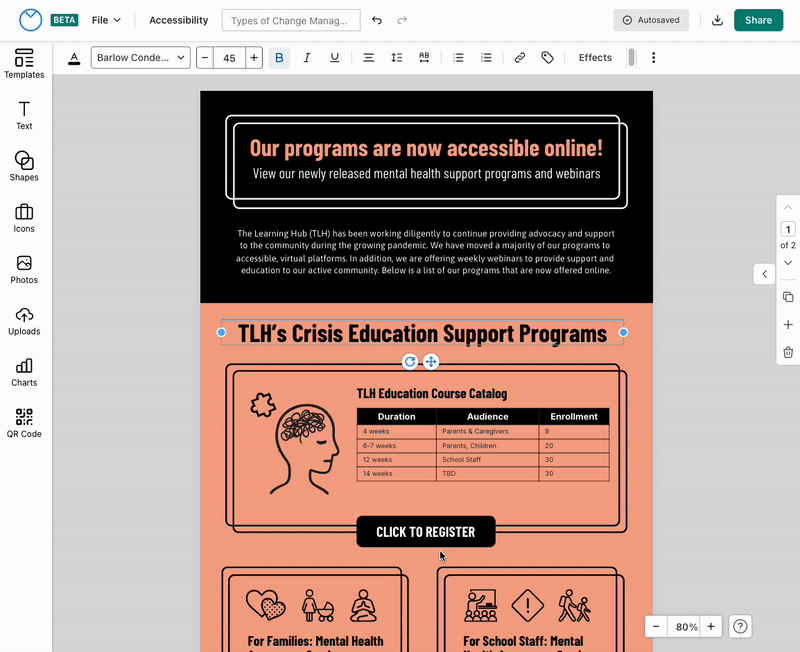
Task: Go to the previous page arrow
Action: click(x=788, y=208)
